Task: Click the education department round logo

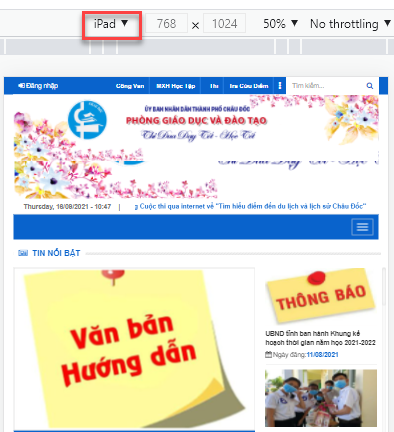Action: point(87,120)
